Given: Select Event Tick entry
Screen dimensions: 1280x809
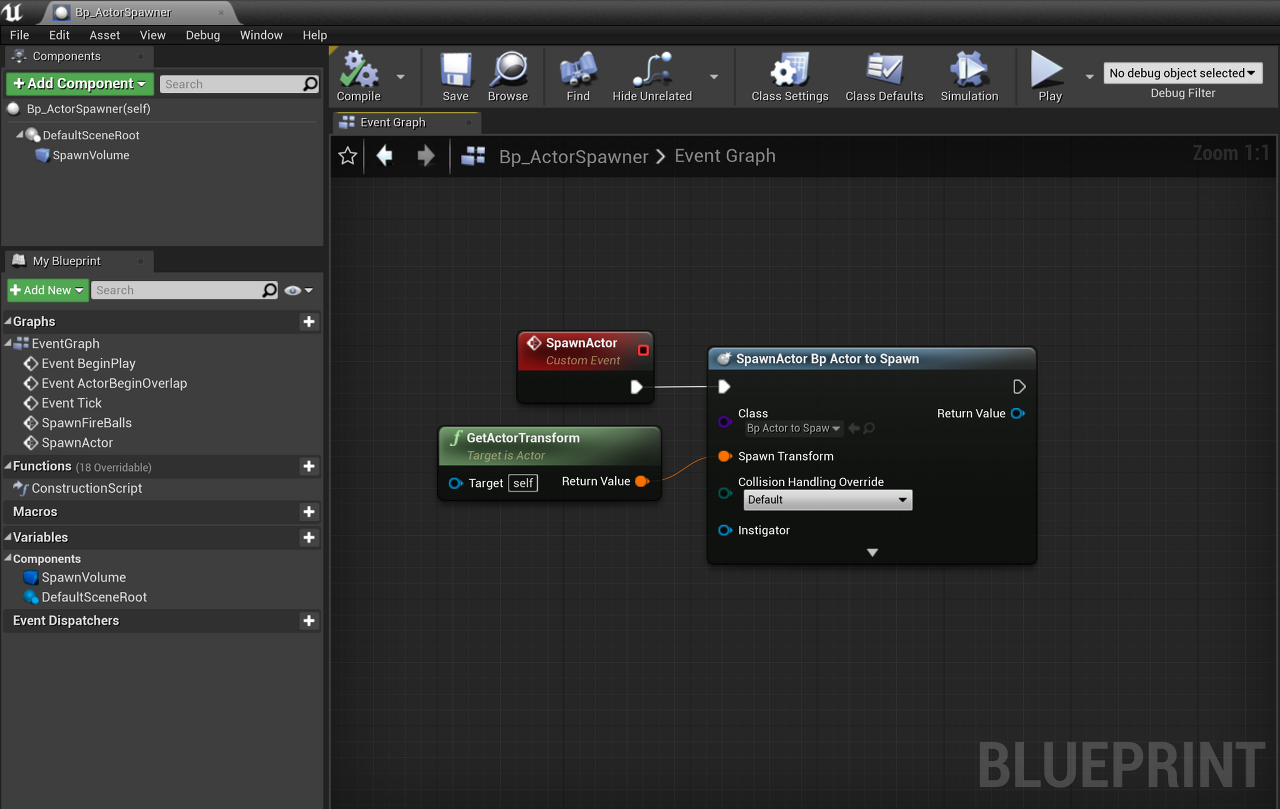Looking at the screenshot, I should tap(71, 403).
